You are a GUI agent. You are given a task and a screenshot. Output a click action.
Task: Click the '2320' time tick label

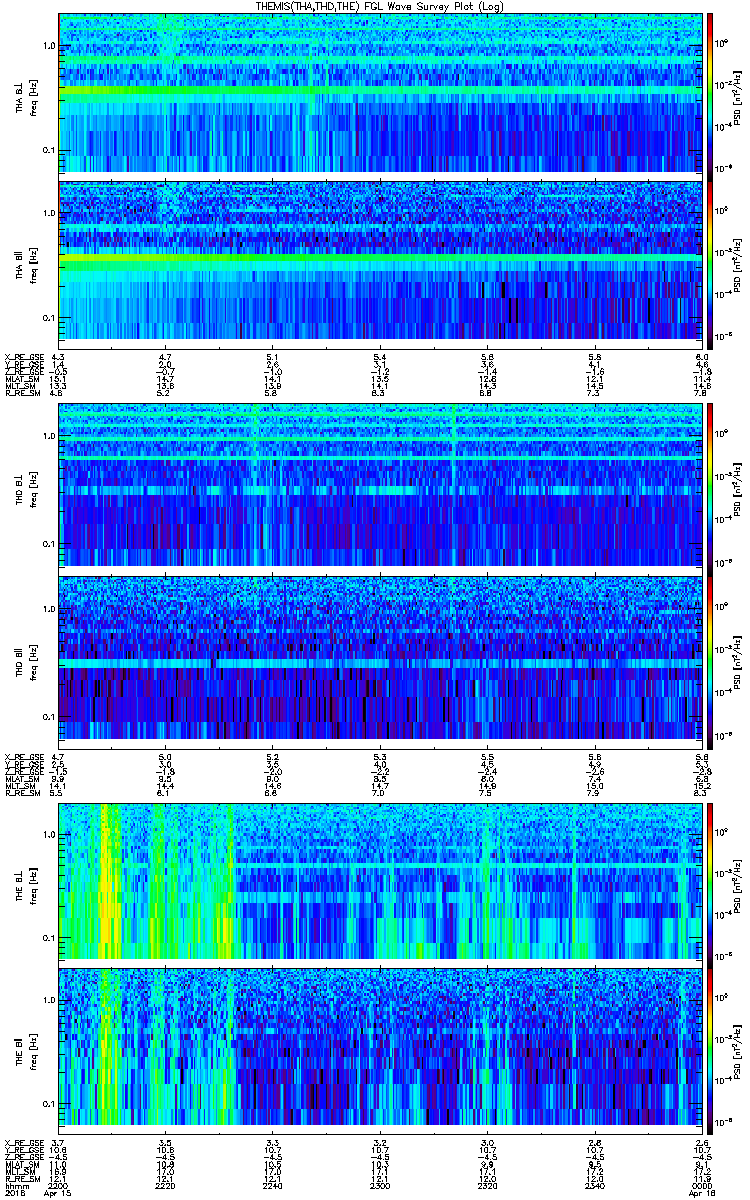(486, 1184)
